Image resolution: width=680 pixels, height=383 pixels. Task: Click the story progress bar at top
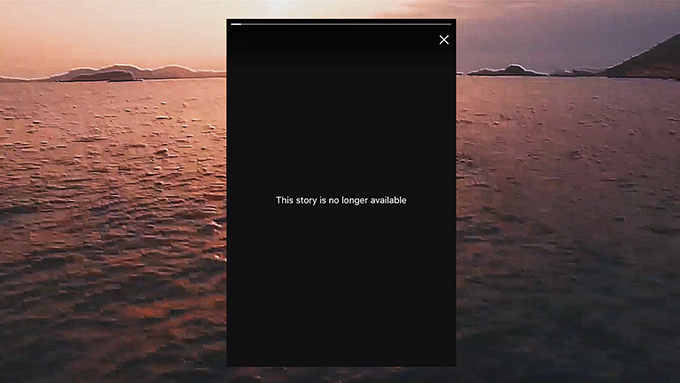tap(341, 24)
